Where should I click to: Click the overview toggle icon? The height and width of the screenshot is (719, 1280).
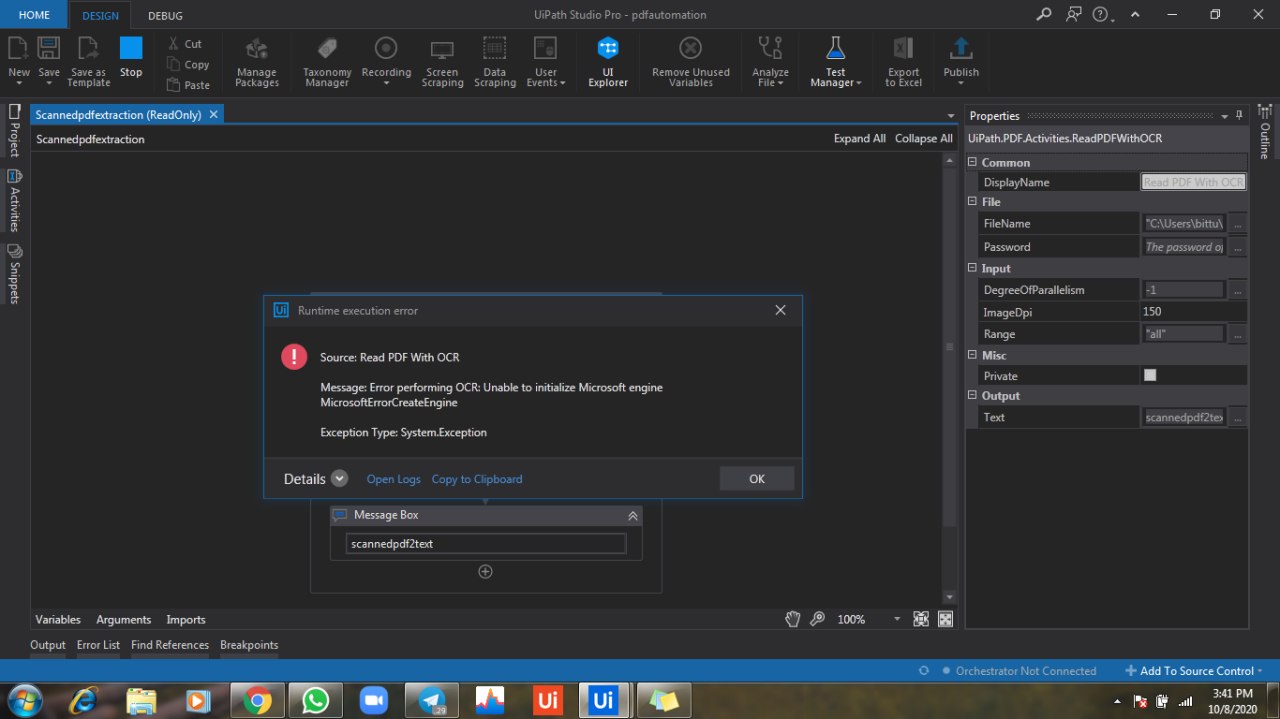pos(945,619)
